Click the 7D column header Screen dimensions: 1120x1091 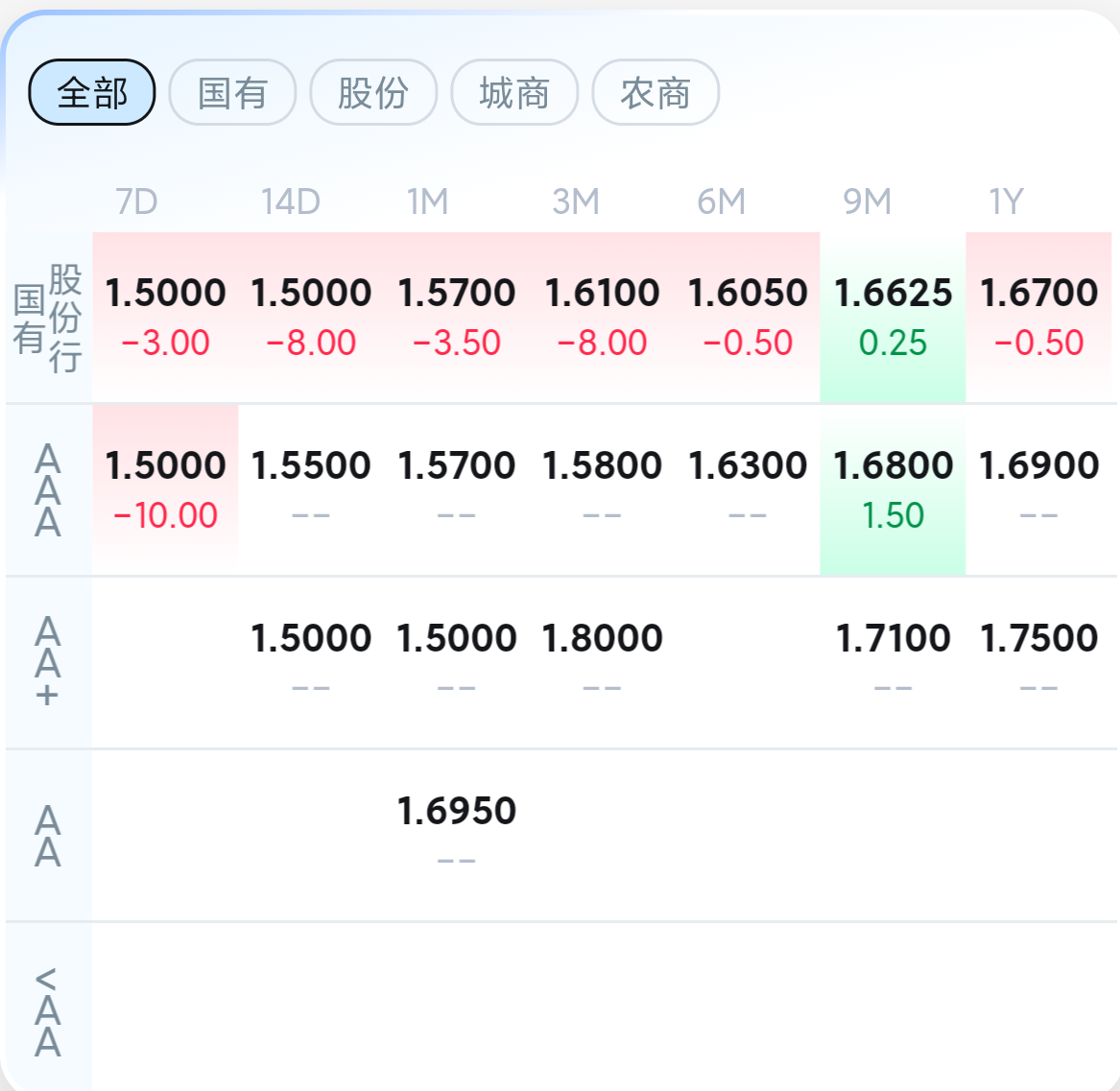[x=136, y=202]
